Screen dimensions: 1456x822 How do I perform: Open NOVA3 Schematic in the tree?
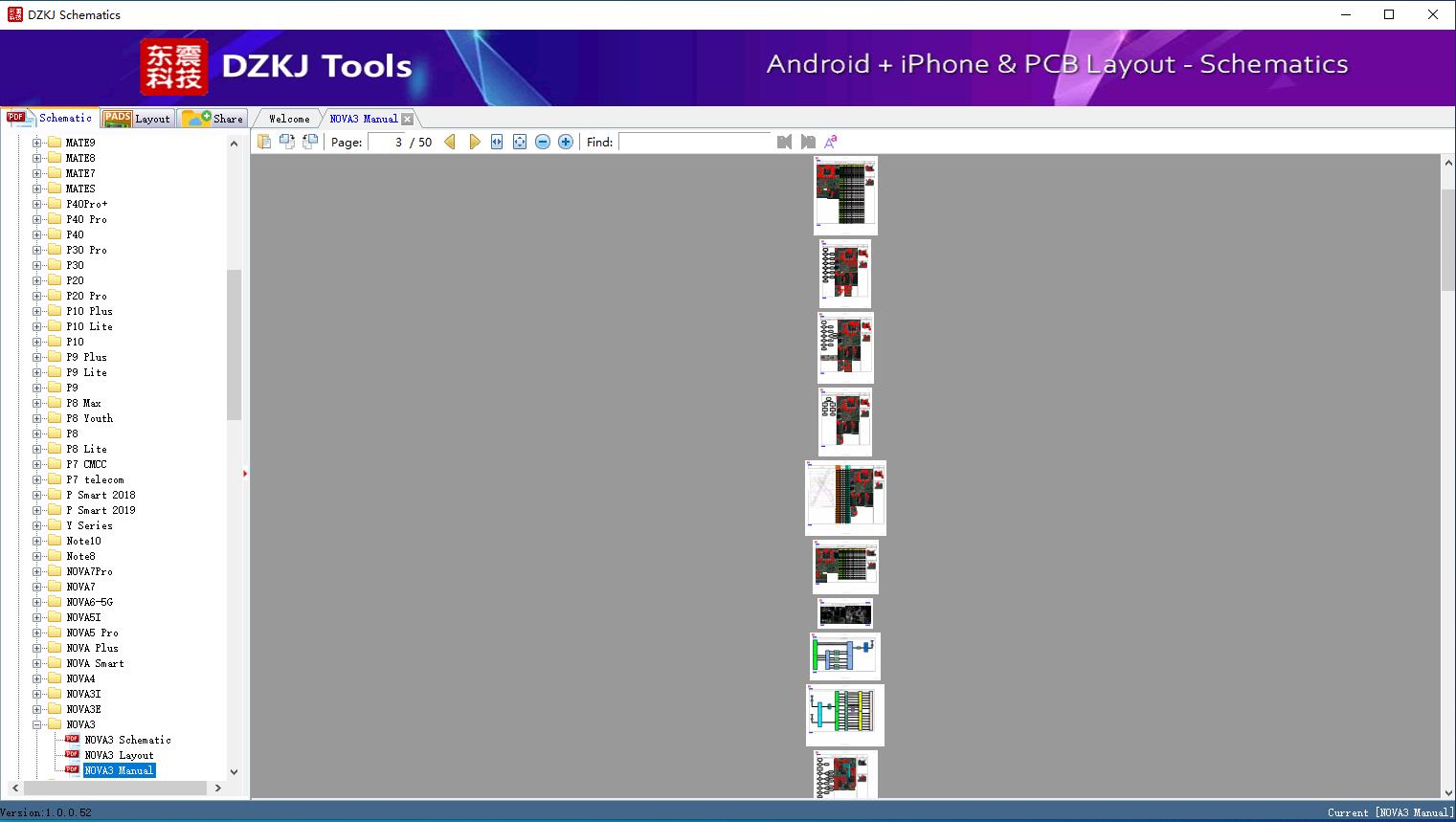tap(127, 740)
